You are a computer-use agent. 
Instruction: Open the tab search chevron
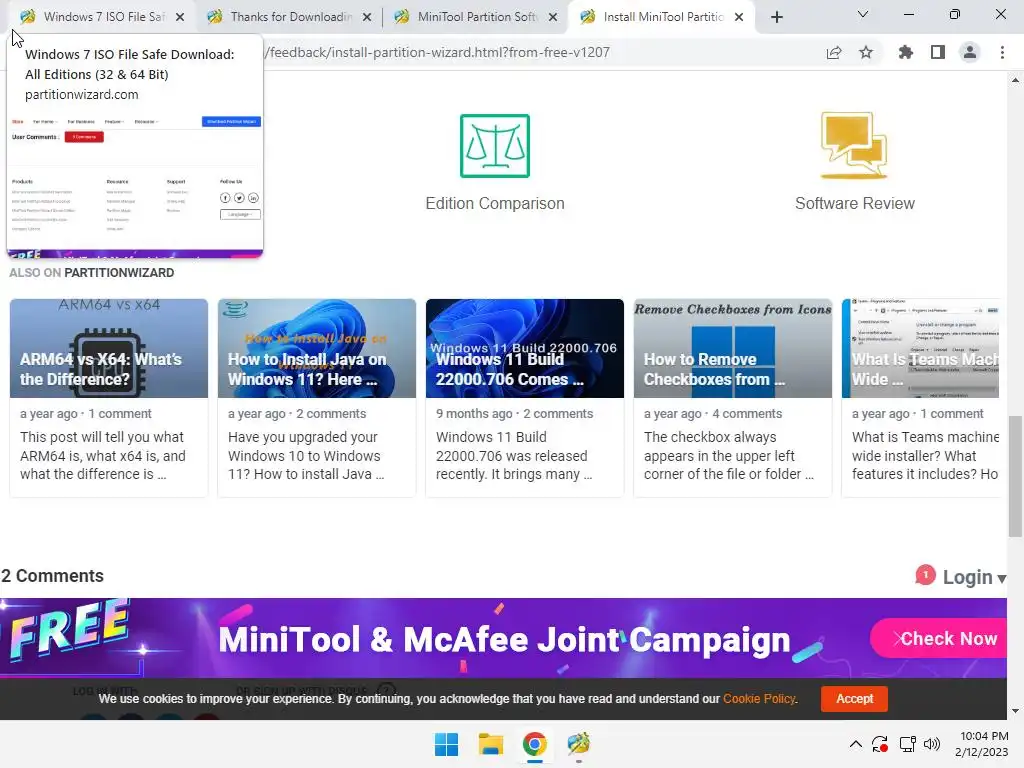(863, 14)
